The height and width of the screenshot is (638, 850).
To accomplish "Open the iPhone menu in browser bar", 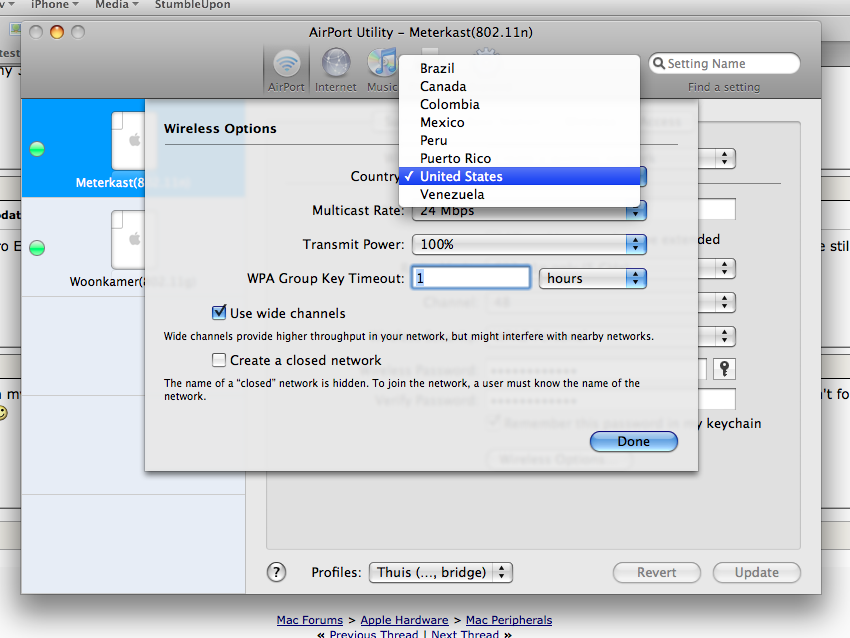I will tap(55, 5).
